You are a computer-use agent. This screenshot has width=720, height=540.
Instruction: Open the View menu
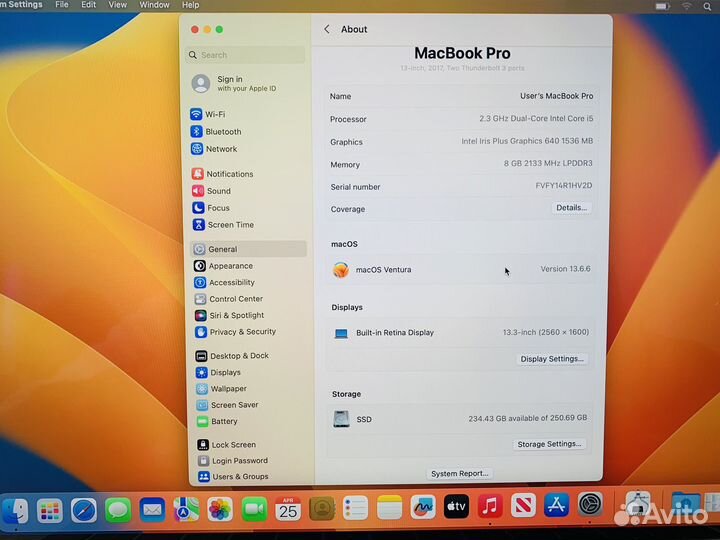point(118,5)
